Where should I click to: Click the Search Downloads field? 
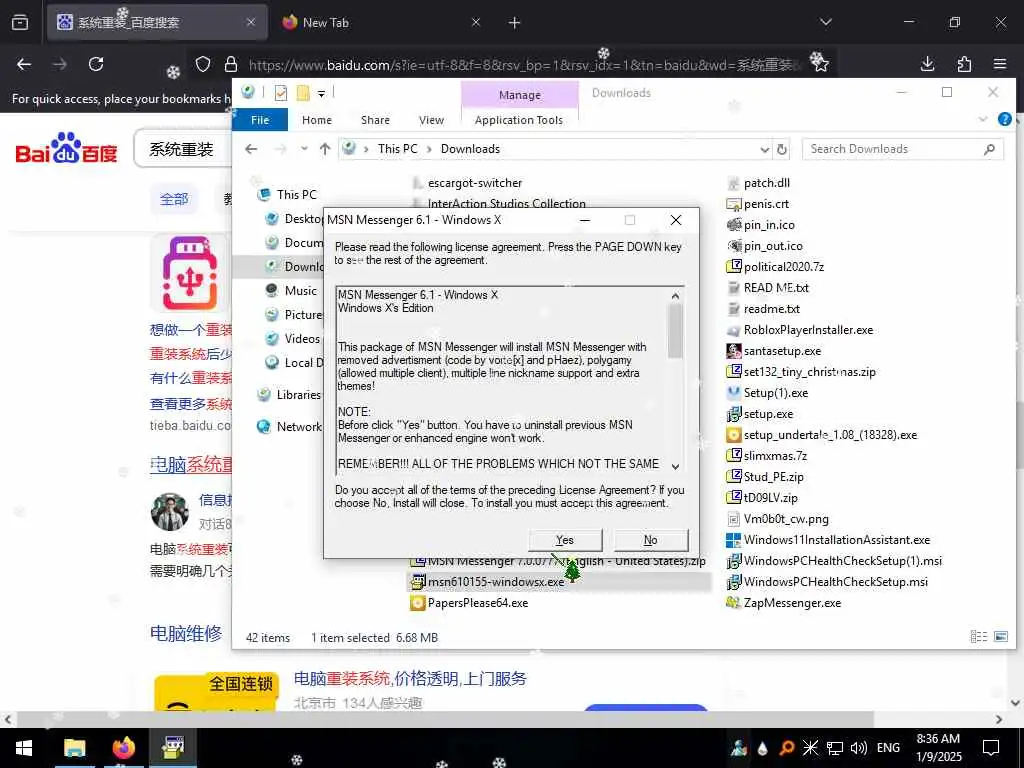pos(902,149)
